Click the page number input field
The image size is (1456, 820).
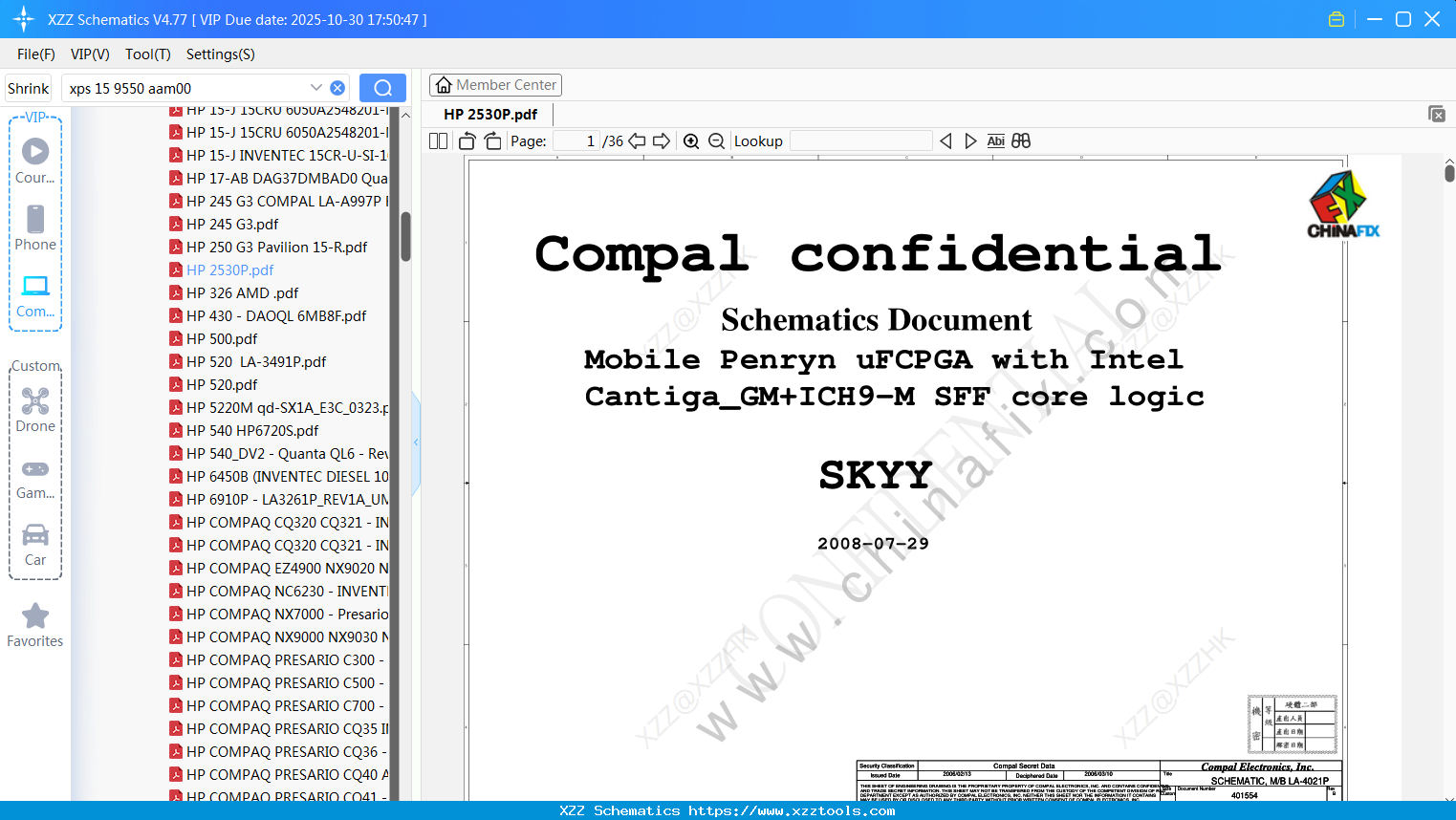coord(576,140)
